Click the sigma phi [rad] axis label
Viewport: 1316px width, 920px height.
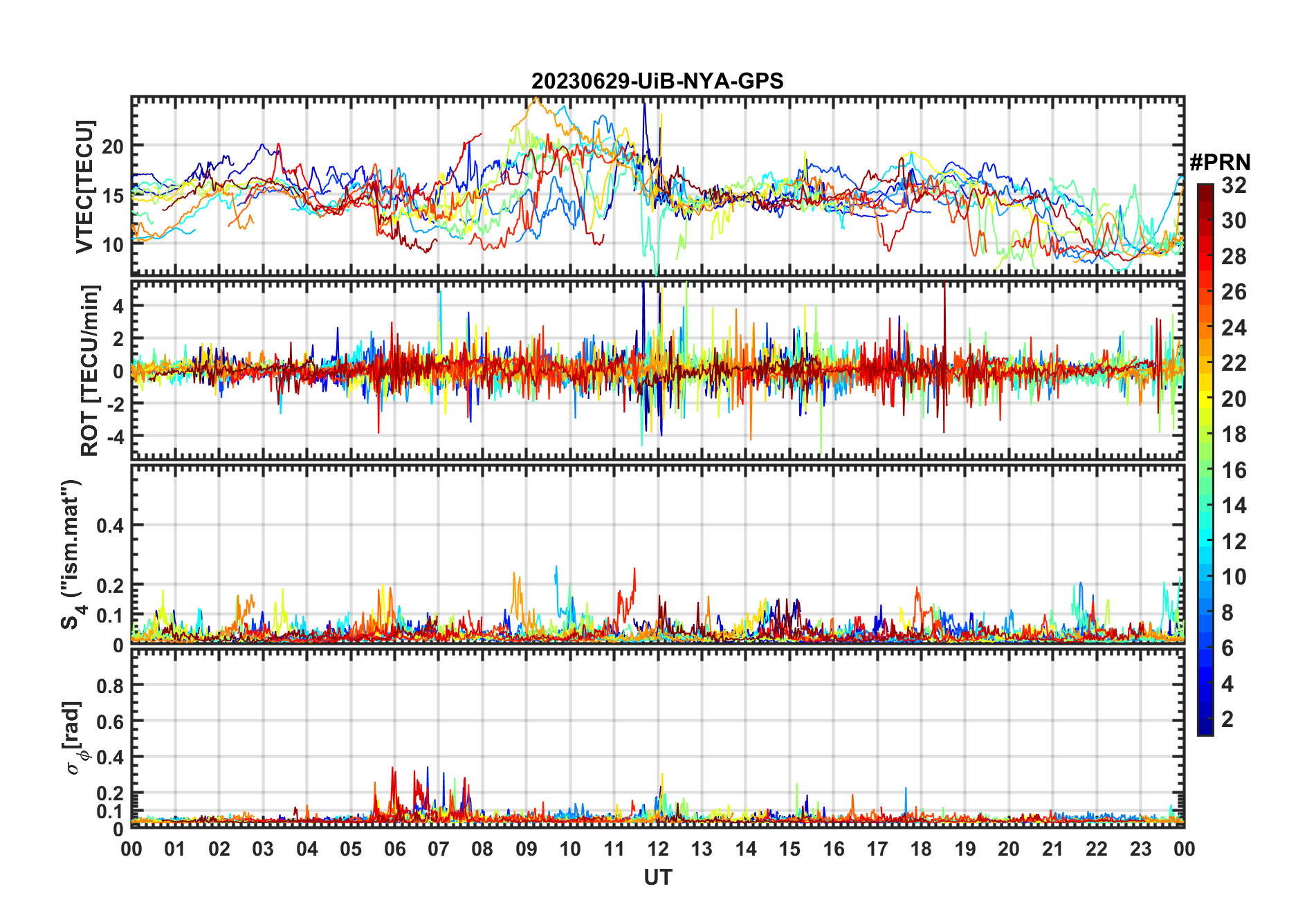[75, 737]
